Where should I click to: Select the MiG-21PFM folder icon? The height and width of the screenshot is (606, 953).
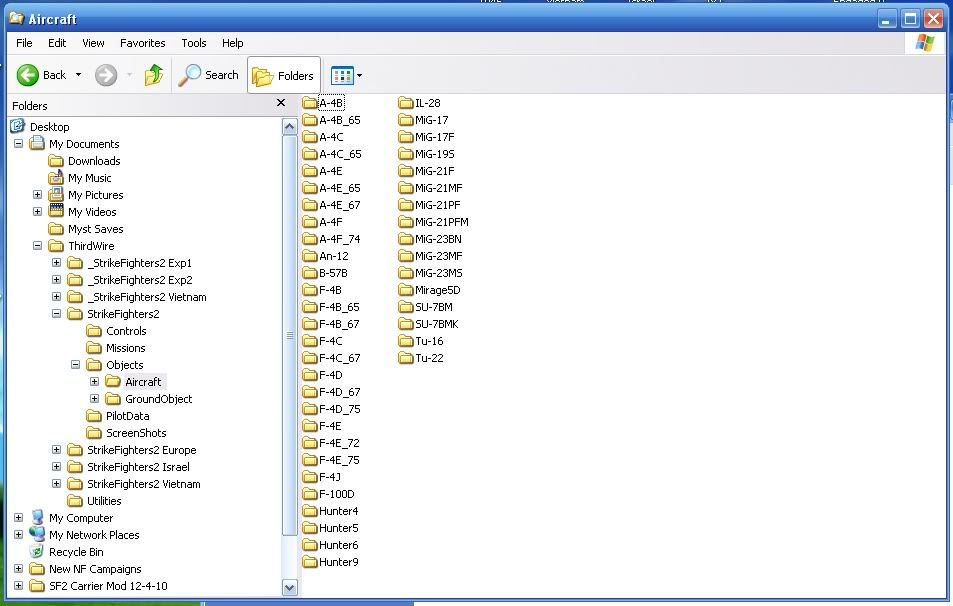pyautogui.click(x=406, y=222)
